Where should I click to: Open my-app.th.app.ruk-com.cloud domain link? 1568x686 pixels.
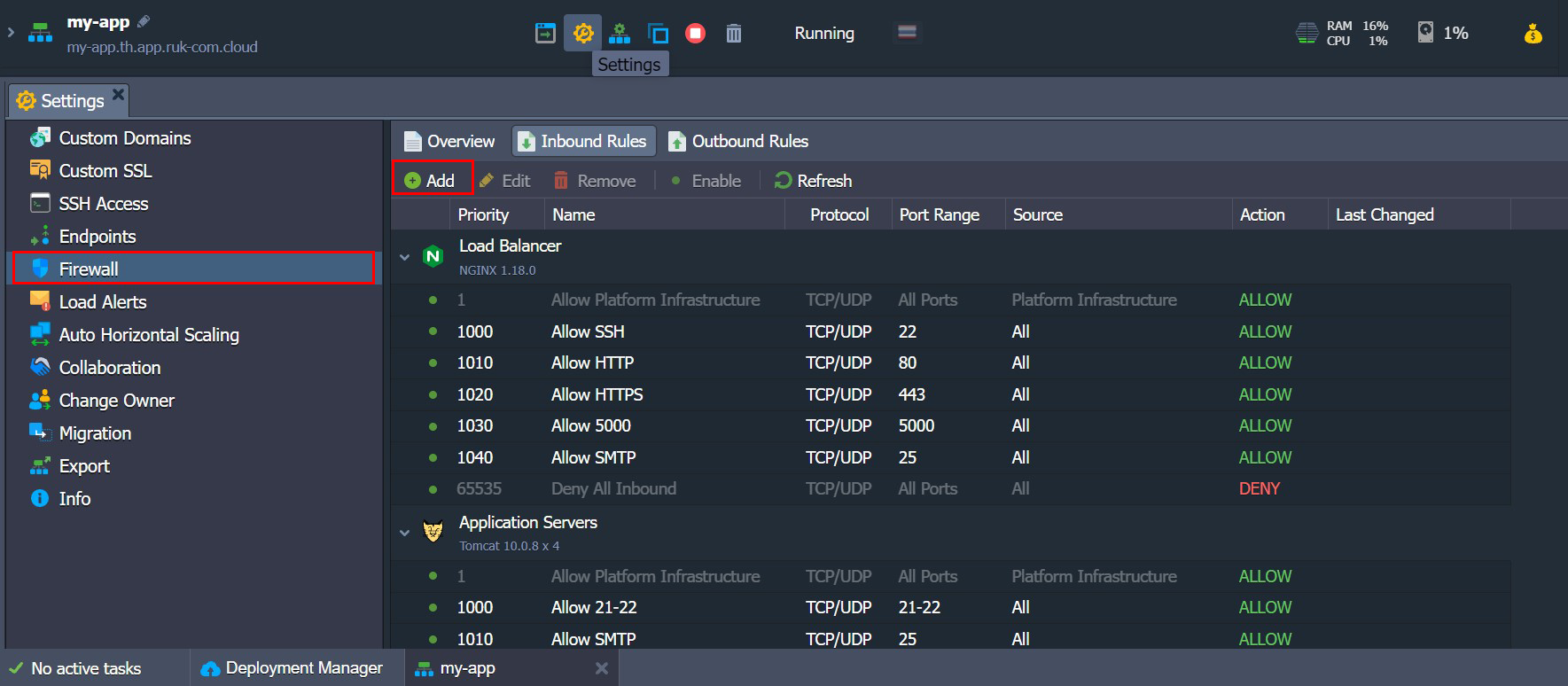[162, 47]
